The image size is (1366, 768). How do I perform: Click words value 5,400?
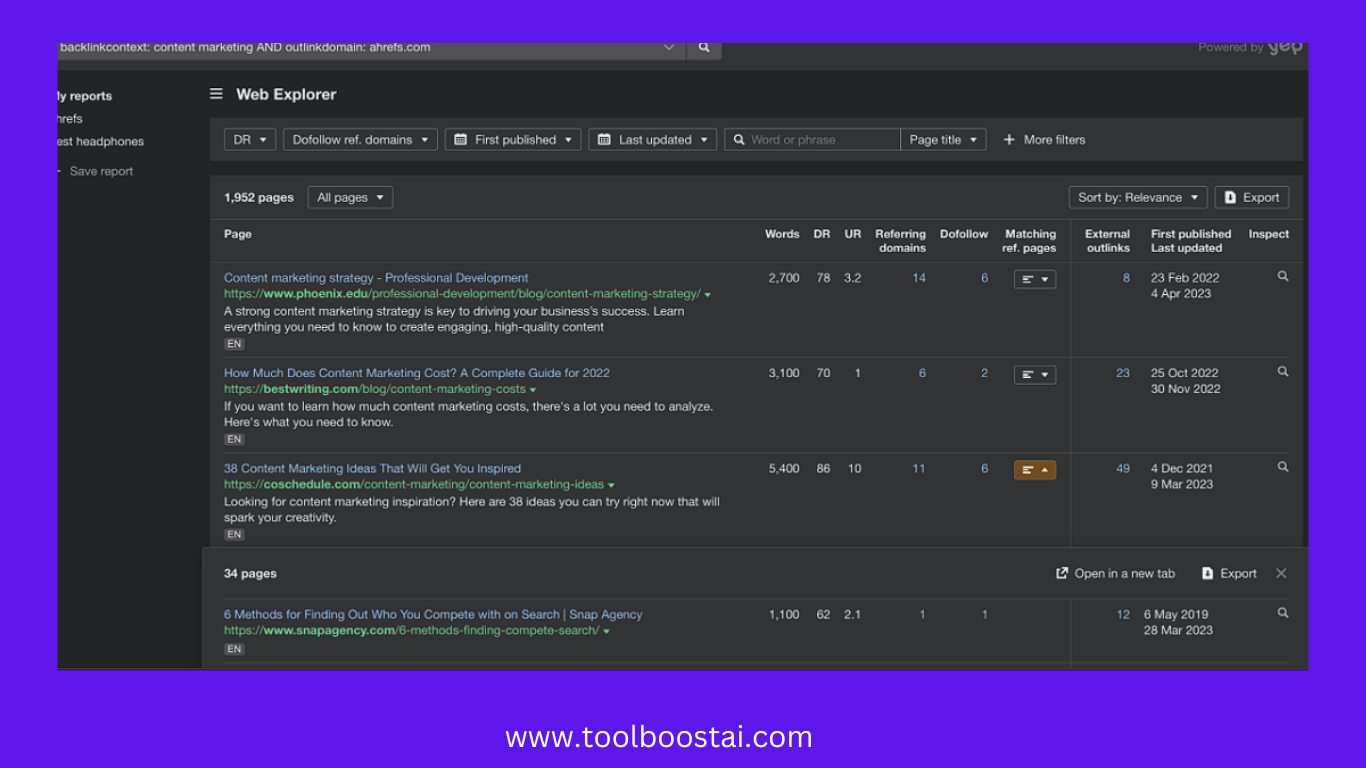point(784,468)
